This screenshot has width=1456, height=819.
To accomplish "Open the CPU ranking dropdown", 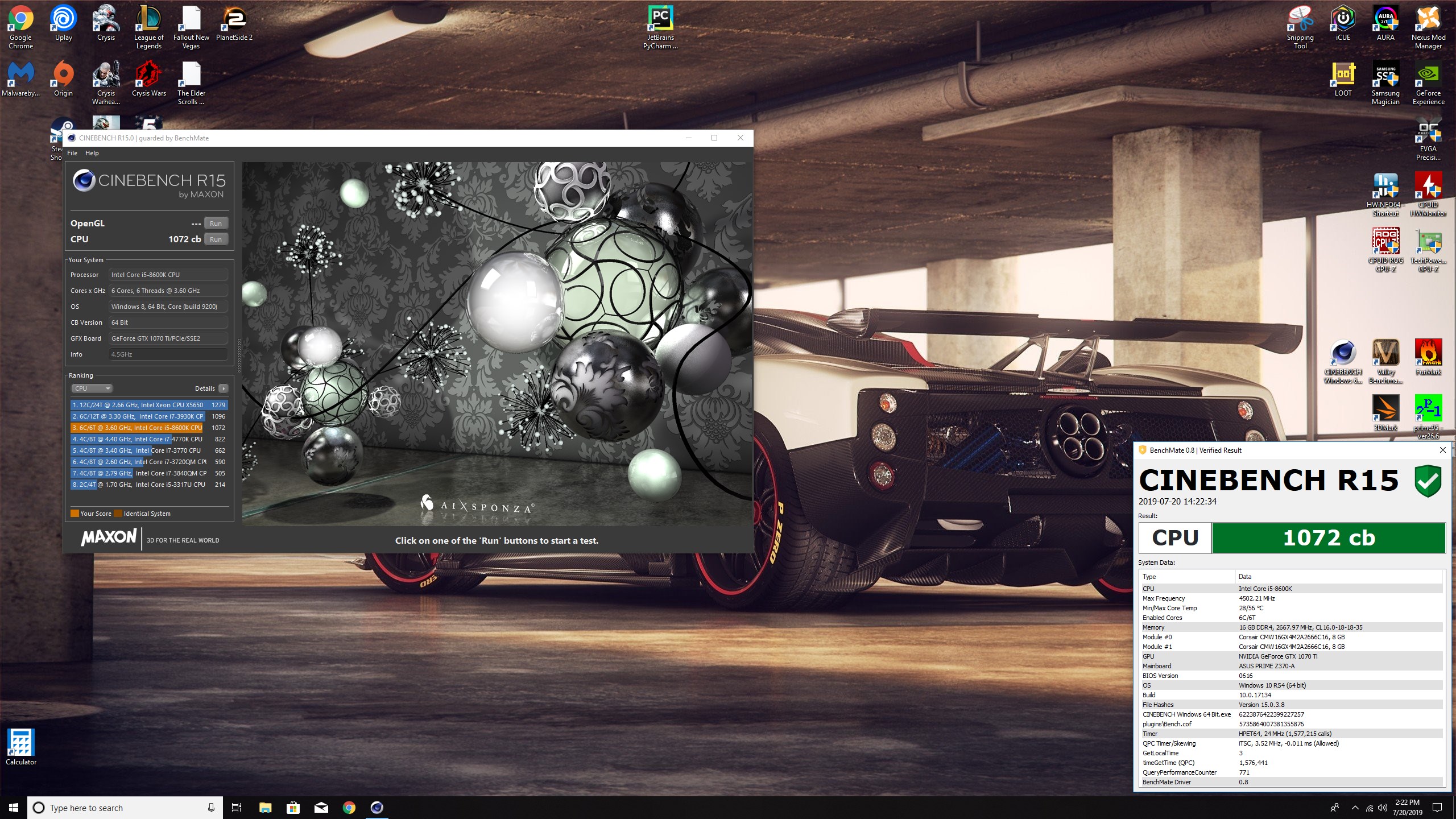I will pyautogui.click(x=92, y=388).
